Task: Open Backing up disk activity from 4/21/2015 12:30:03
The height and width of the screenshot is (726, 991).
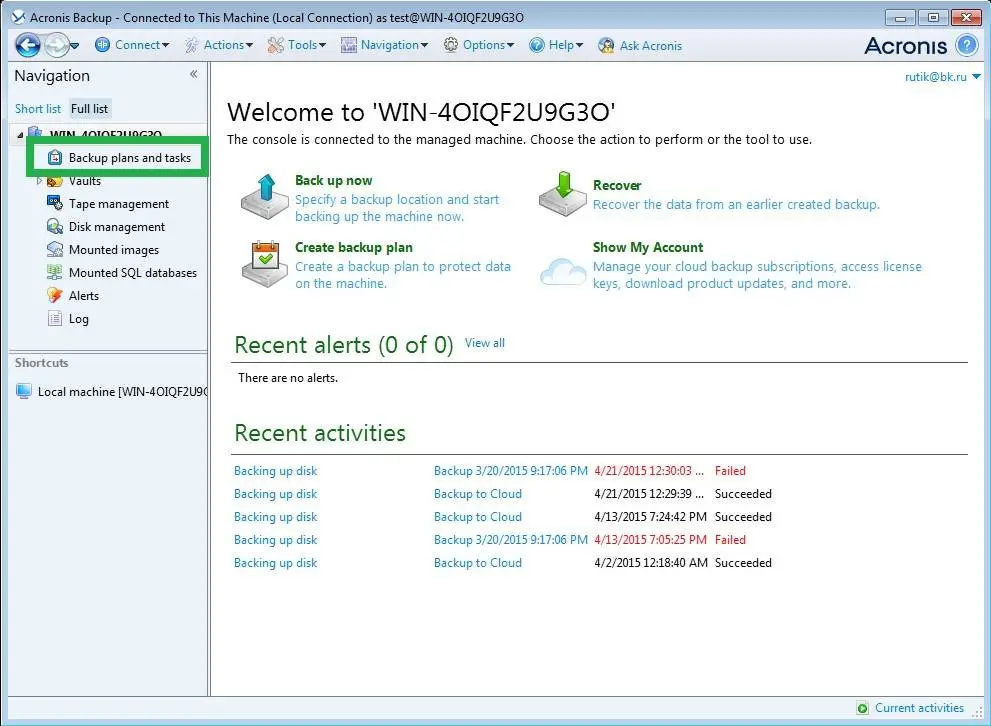Action: pos(276,471)
